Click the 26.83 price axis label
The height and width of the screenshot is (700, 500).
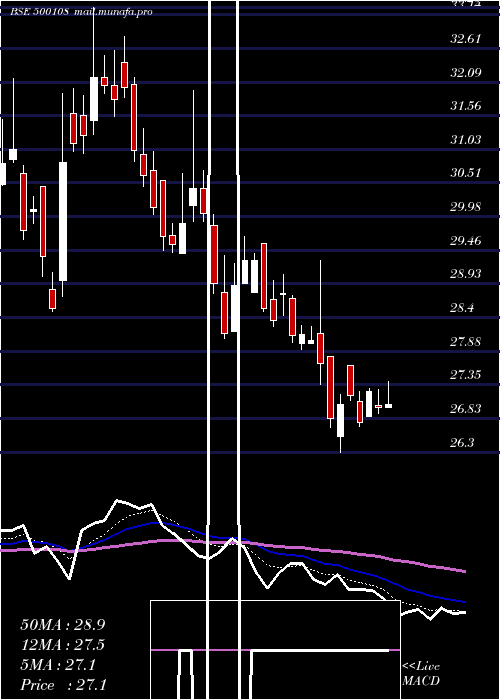click(x=466, y=408)
